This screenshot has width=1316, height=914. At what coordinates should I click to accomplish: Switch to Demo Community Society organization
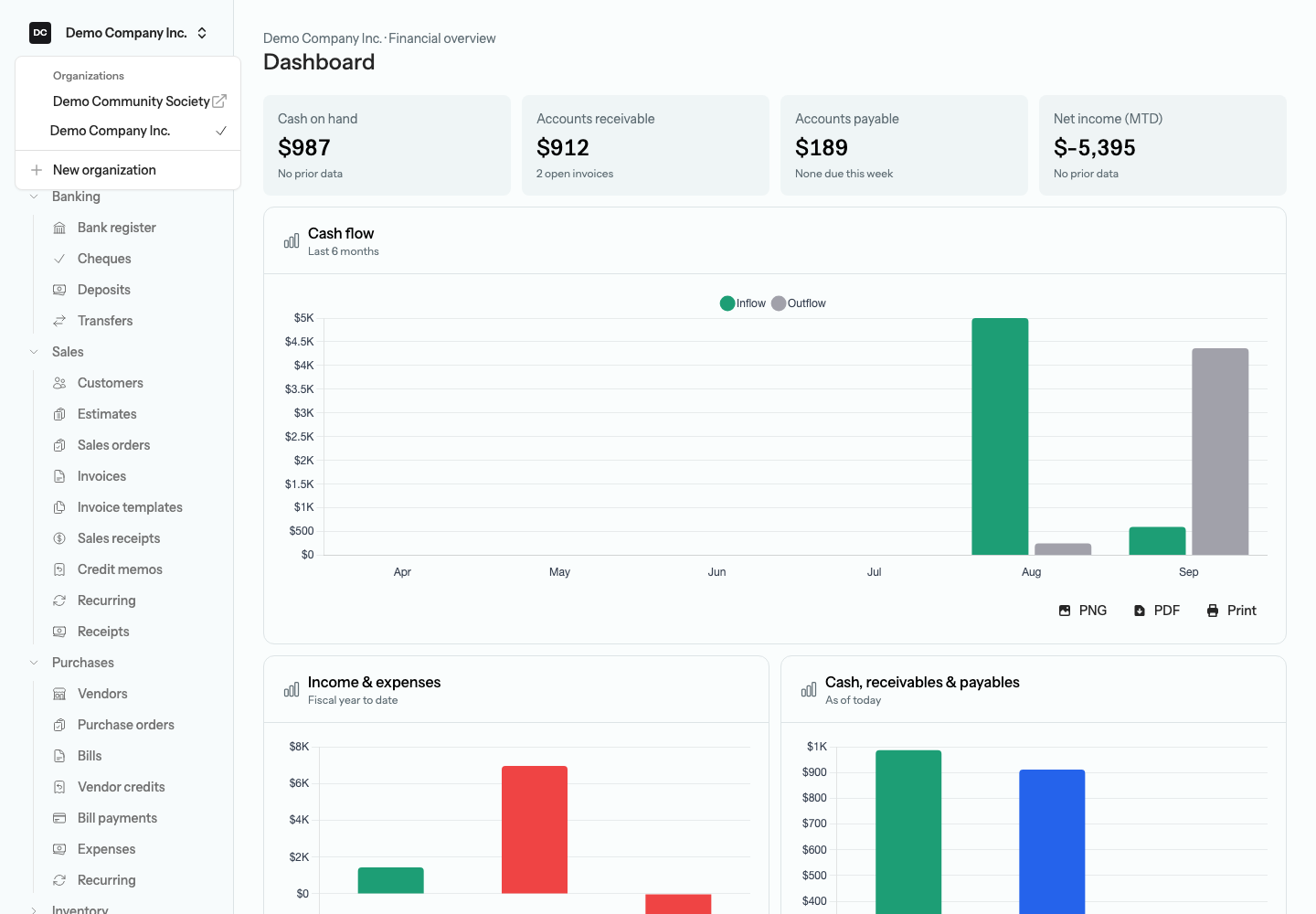[x=128, y=101]
